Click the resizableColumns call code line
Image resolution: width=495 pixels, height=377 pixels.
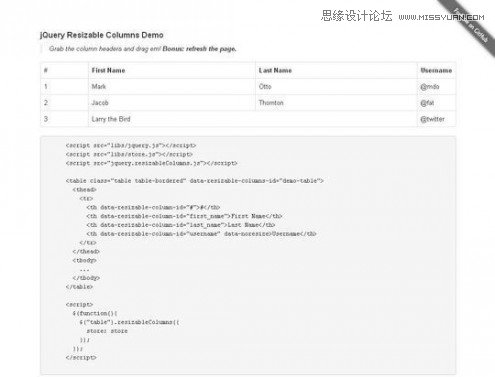click(x=129, y=322)
